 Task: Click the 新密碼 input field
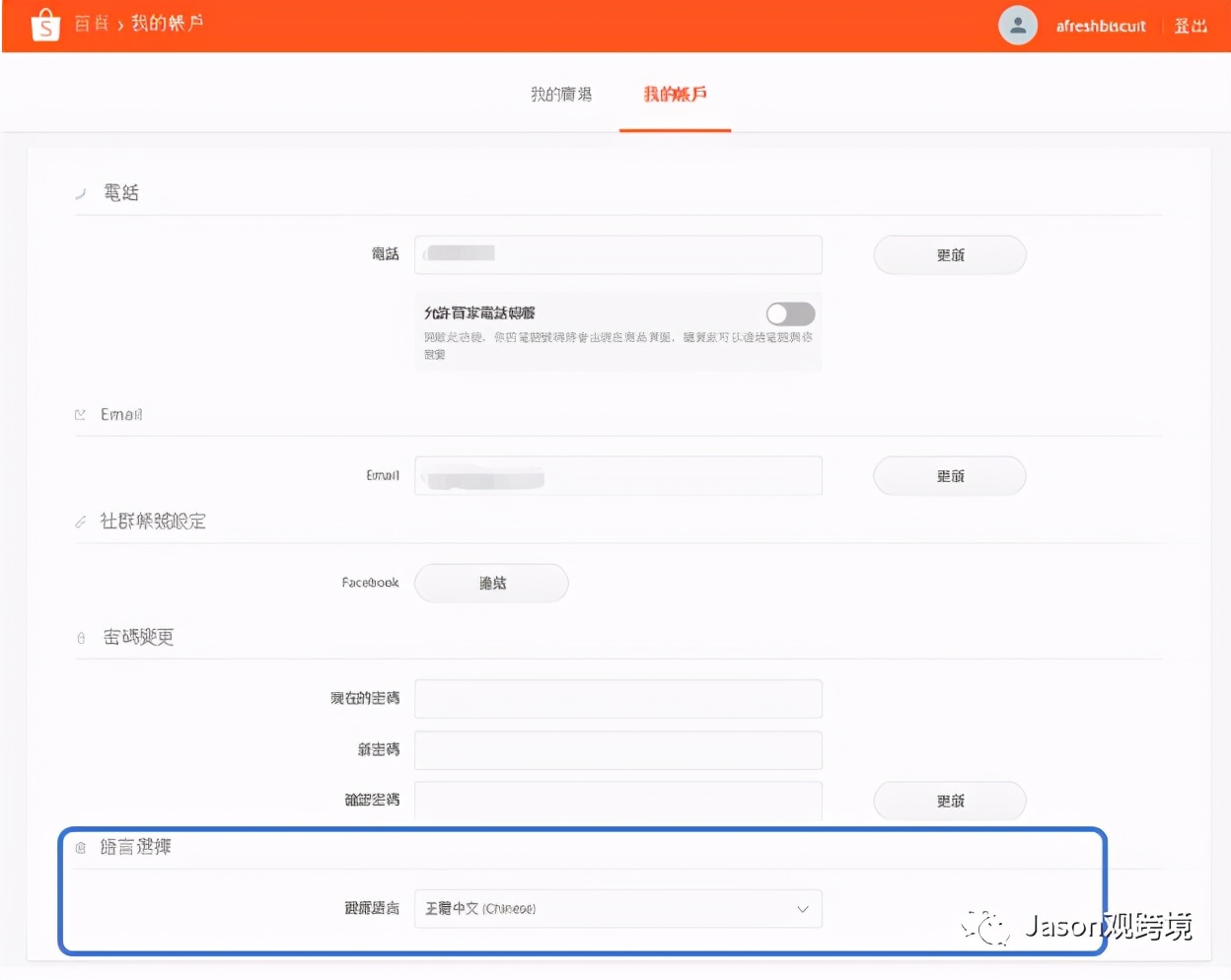617,750
